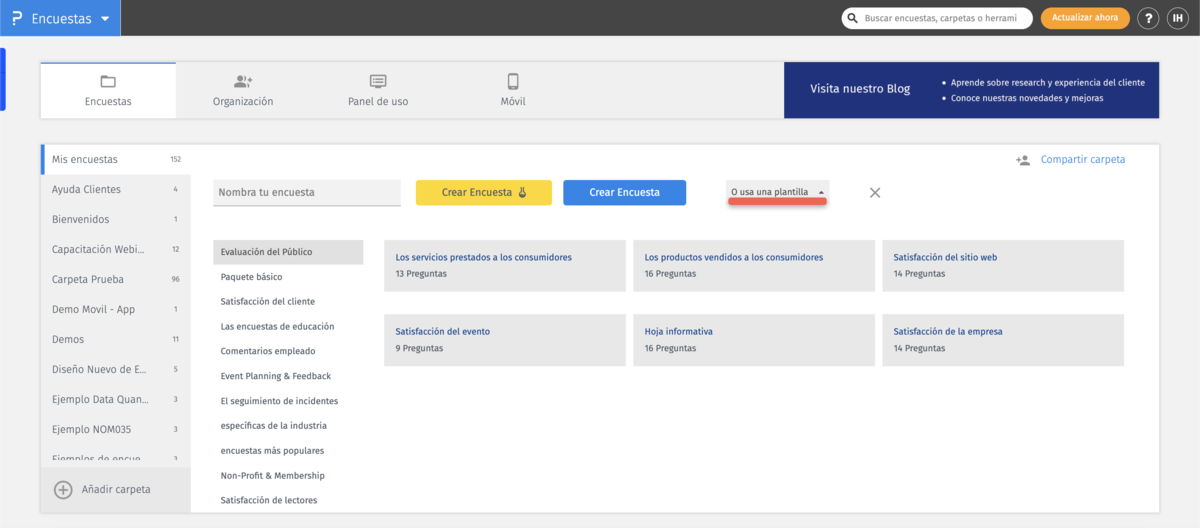Open the Visita nuestro Blog banner
The image size is (1200, 530).
point(971,91)
